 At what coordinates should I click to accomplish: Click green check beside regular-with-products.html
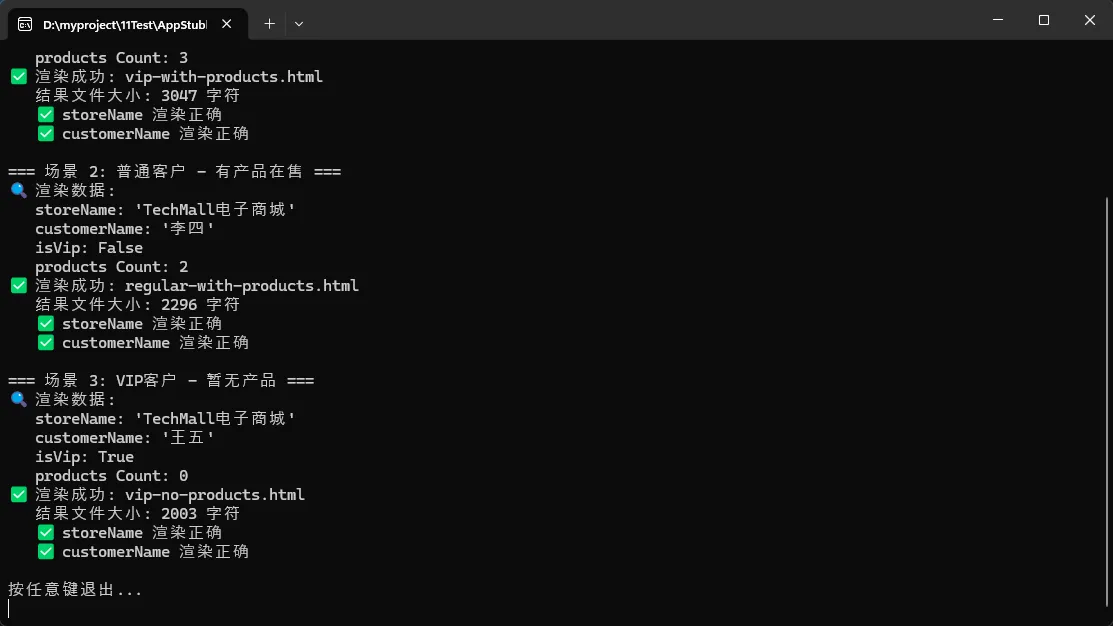coord(18,286)
